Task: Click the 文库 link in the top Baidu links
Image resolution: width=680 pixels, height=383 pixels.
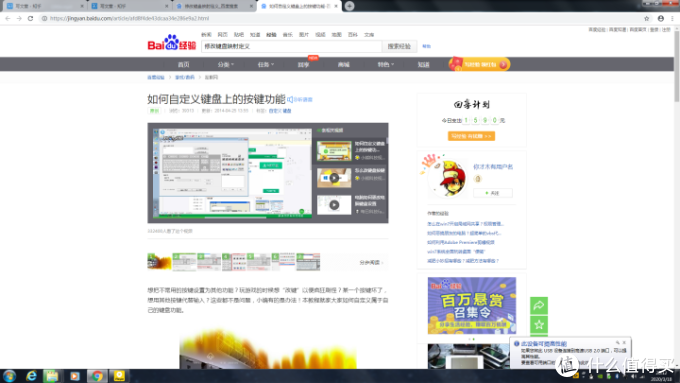Action: 369,35
